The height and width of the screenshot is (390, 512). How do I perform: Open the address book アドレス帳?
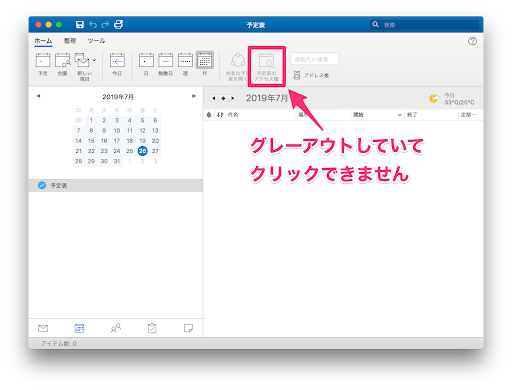311,75
